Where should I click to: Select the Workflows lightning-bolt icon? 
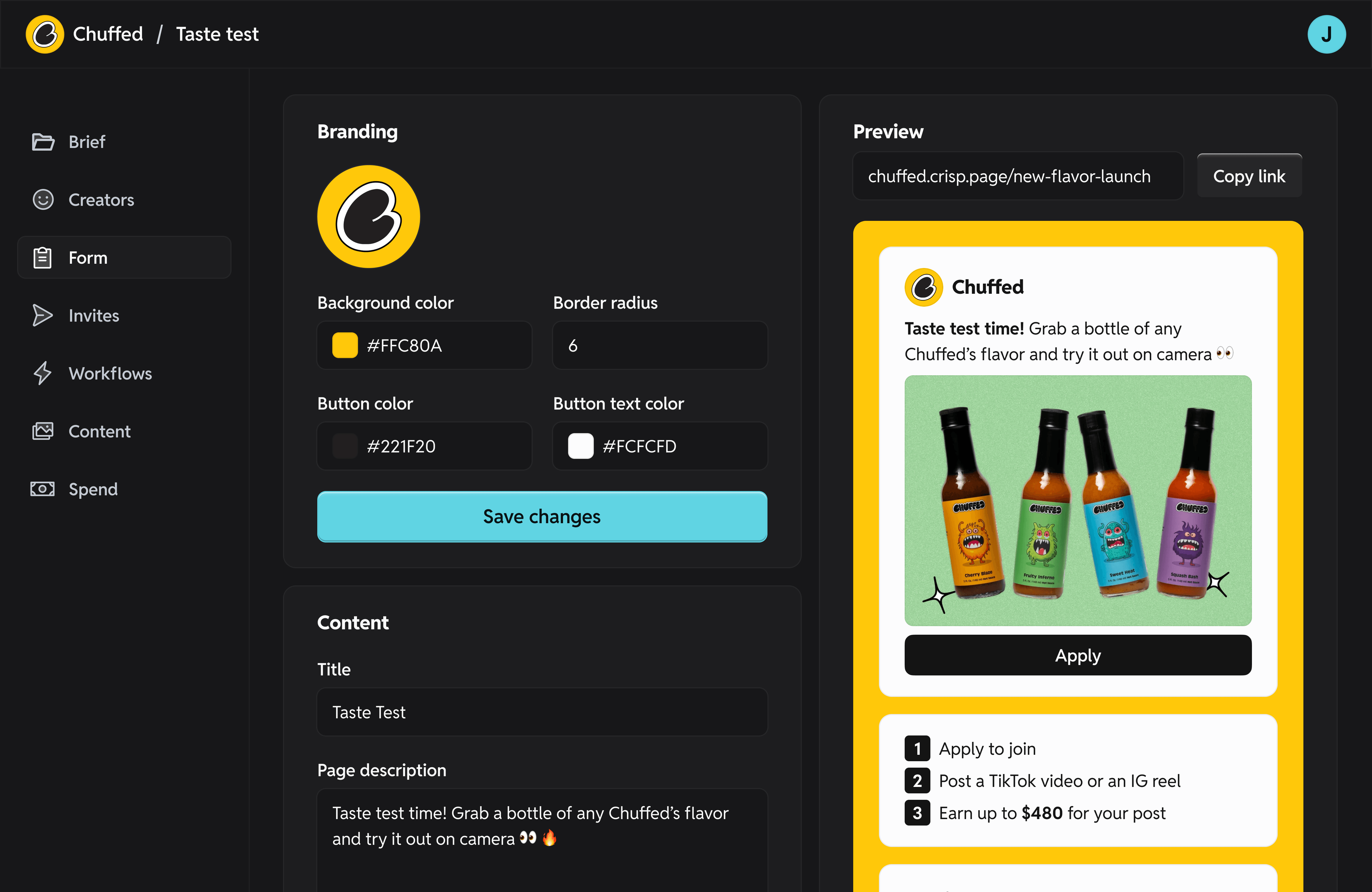click(x=43, y=373)
